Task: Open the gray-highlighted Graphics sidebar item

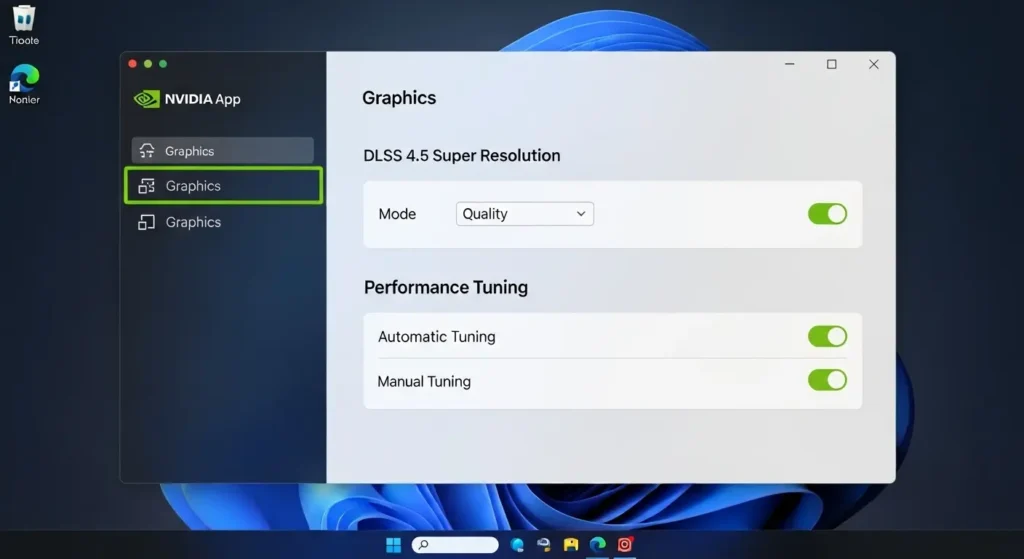Action: 223,151
